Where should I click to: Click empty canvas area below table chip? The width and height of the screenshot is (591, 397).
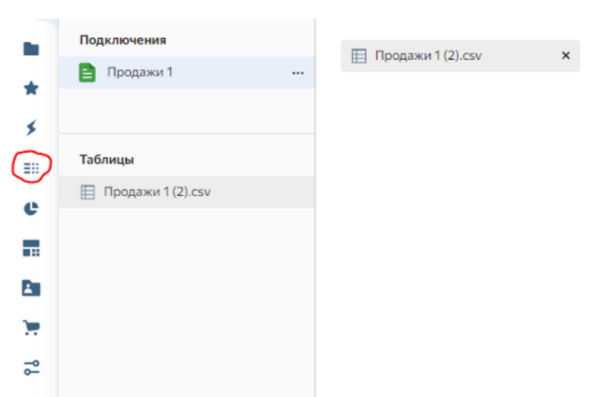pyautogui.click(x=460, y=226)
